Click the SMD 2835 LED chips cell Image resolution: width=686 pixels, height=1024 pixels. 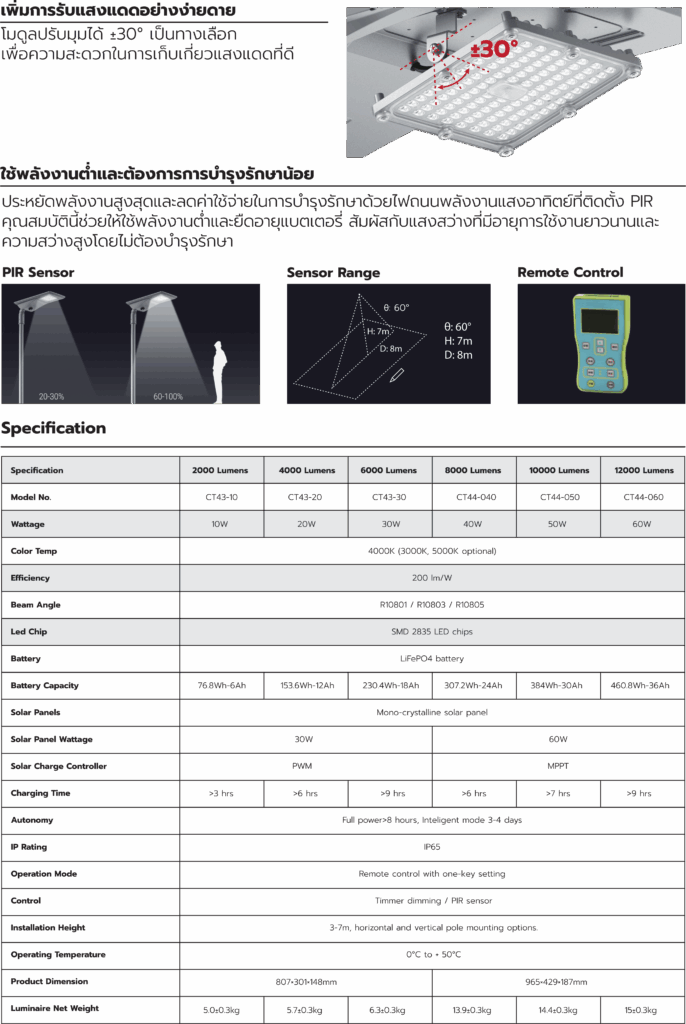tap(432, 632)
